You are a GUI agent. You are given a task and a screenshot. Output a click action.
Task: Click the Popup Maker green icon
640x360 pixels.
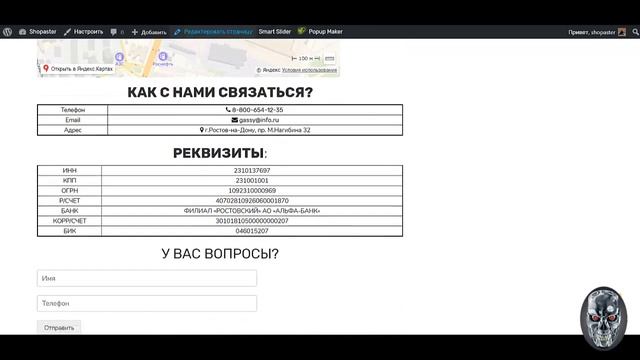[301, 31]
